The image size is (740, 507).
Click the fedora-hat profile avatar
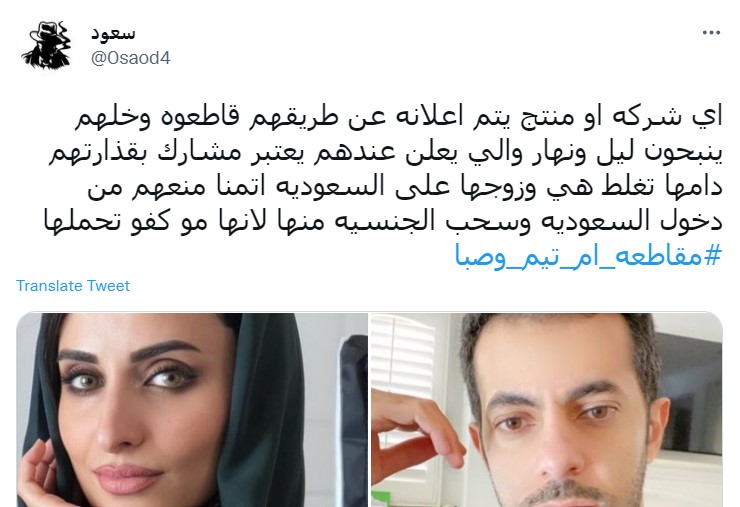pyautogui.click(x=46, y=45)
